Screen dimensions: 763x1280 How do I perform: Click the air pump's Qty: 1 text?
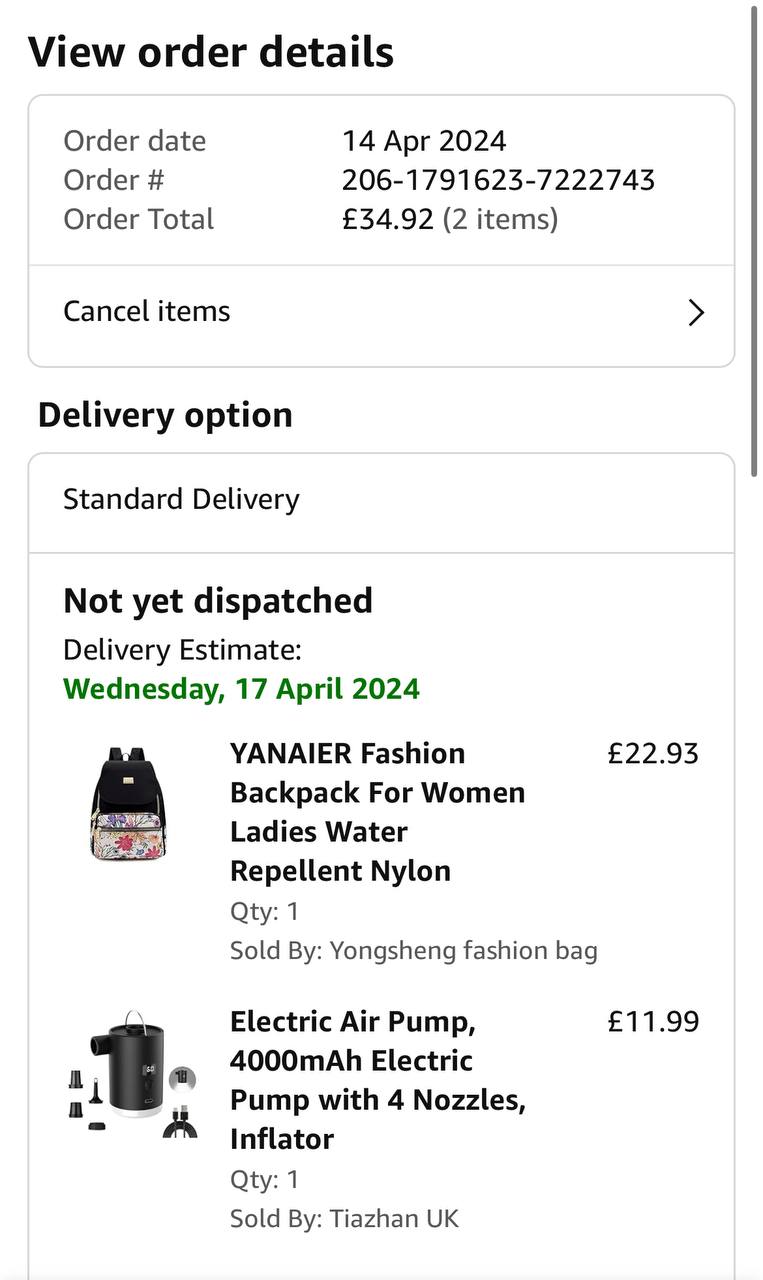coord(264,1179)
